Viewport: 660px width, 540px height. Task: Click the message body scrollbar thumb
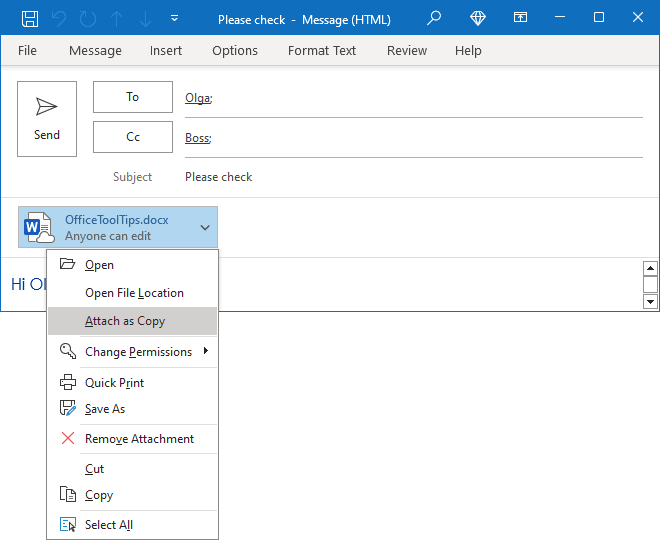(650, 284)
